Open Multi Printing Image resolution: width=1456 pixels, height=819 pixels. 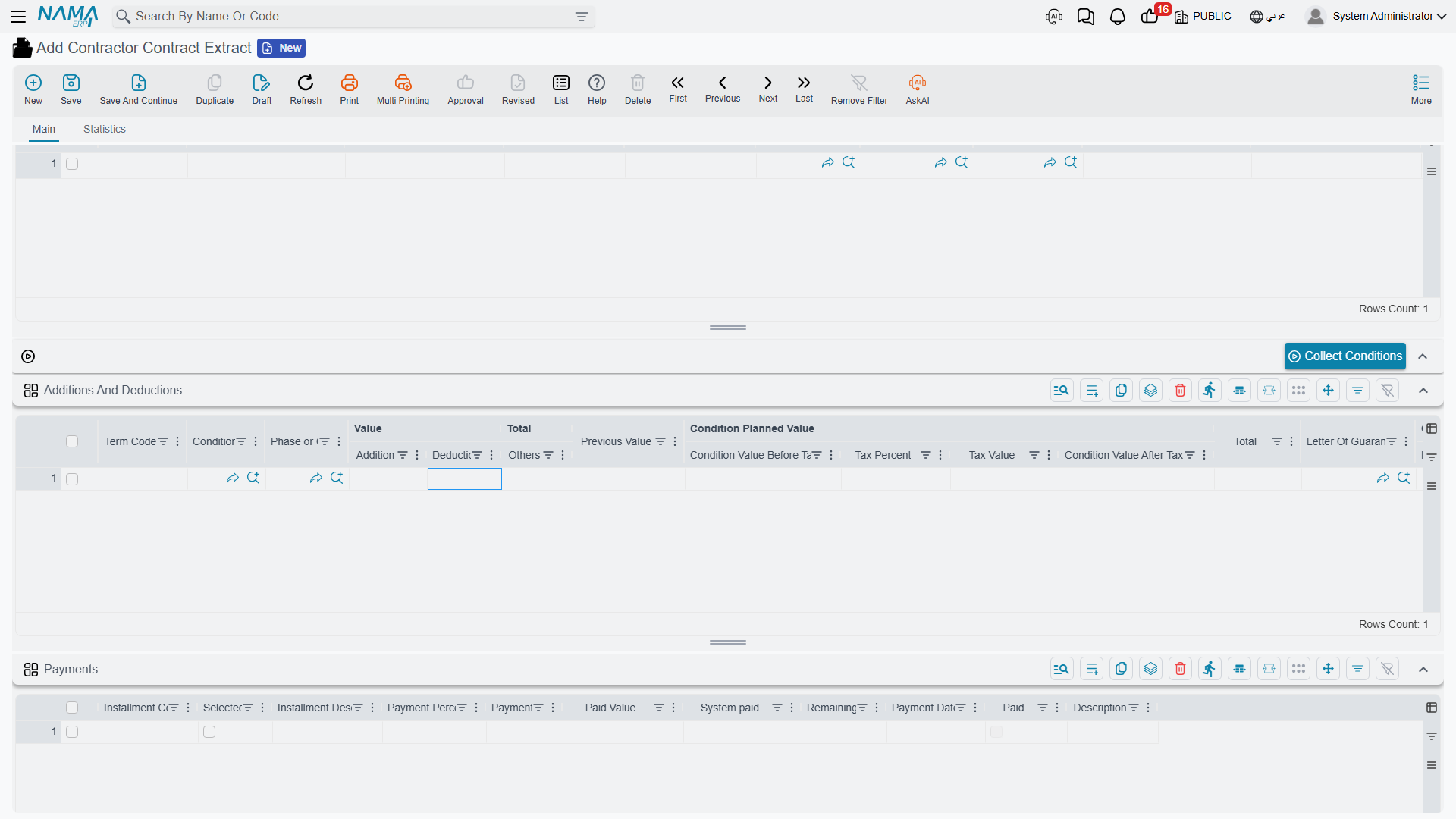(403, 89)
